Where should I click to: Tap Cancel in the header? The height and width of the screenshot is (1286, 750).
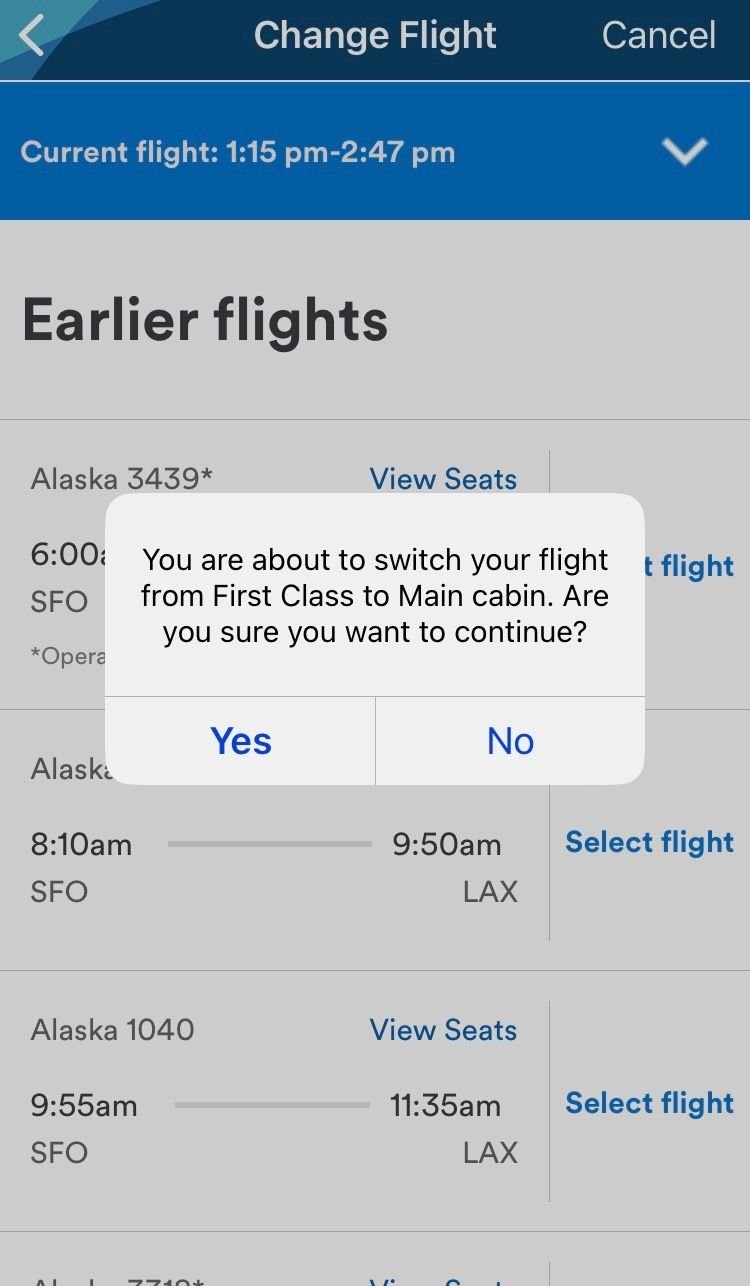pyautogui.click(x=658, y=36)
